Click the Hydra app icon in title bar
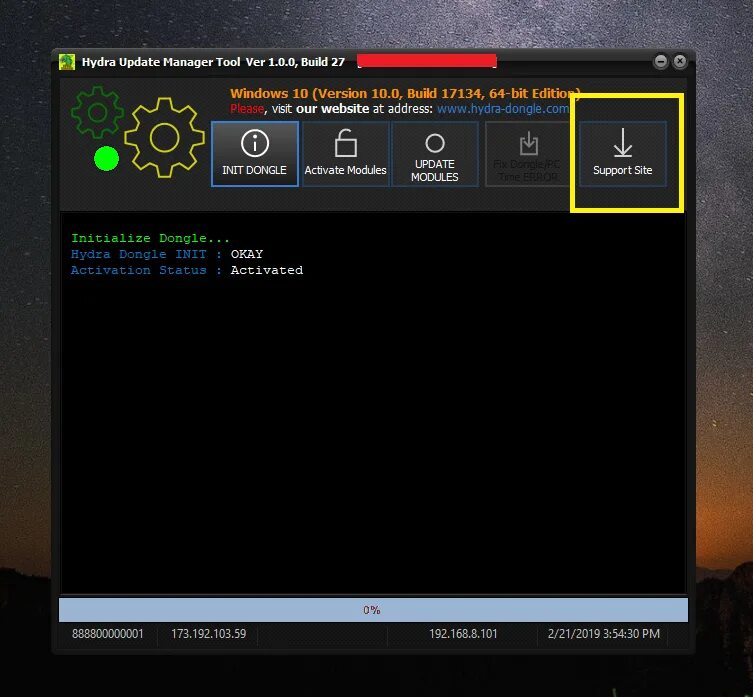Screen dimensions: 753x697 pos(67,62)
